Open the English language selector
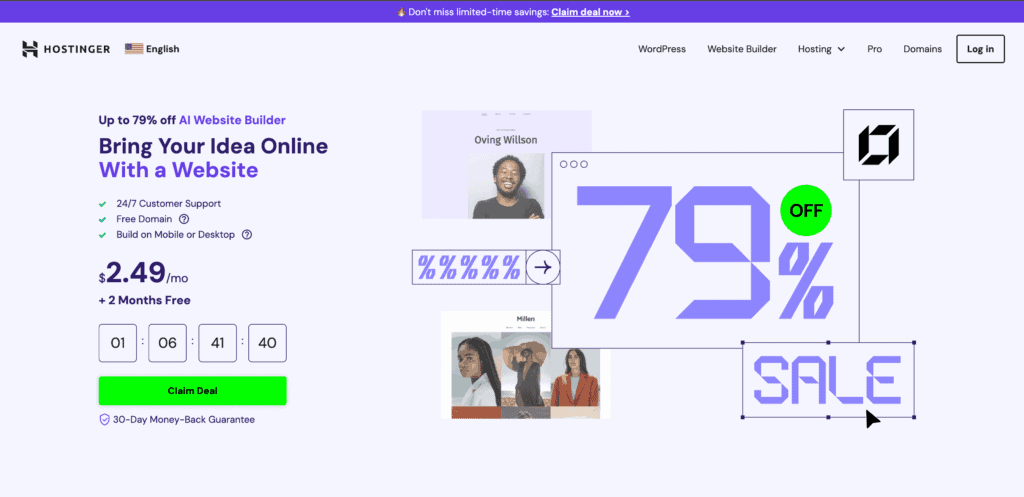1024x497 pixels. click(152, 49)
